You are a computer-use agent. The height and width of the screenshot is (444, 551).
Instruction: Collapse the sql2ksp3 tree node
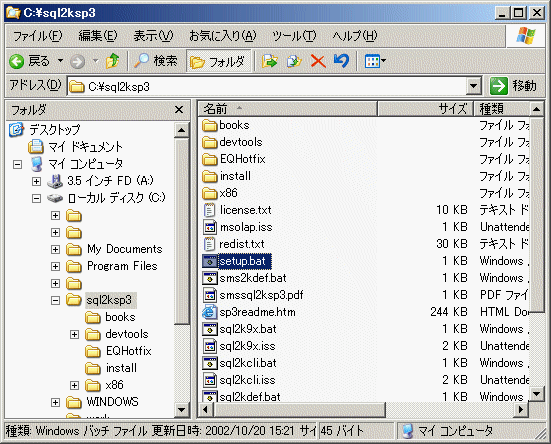pos(55,300)
